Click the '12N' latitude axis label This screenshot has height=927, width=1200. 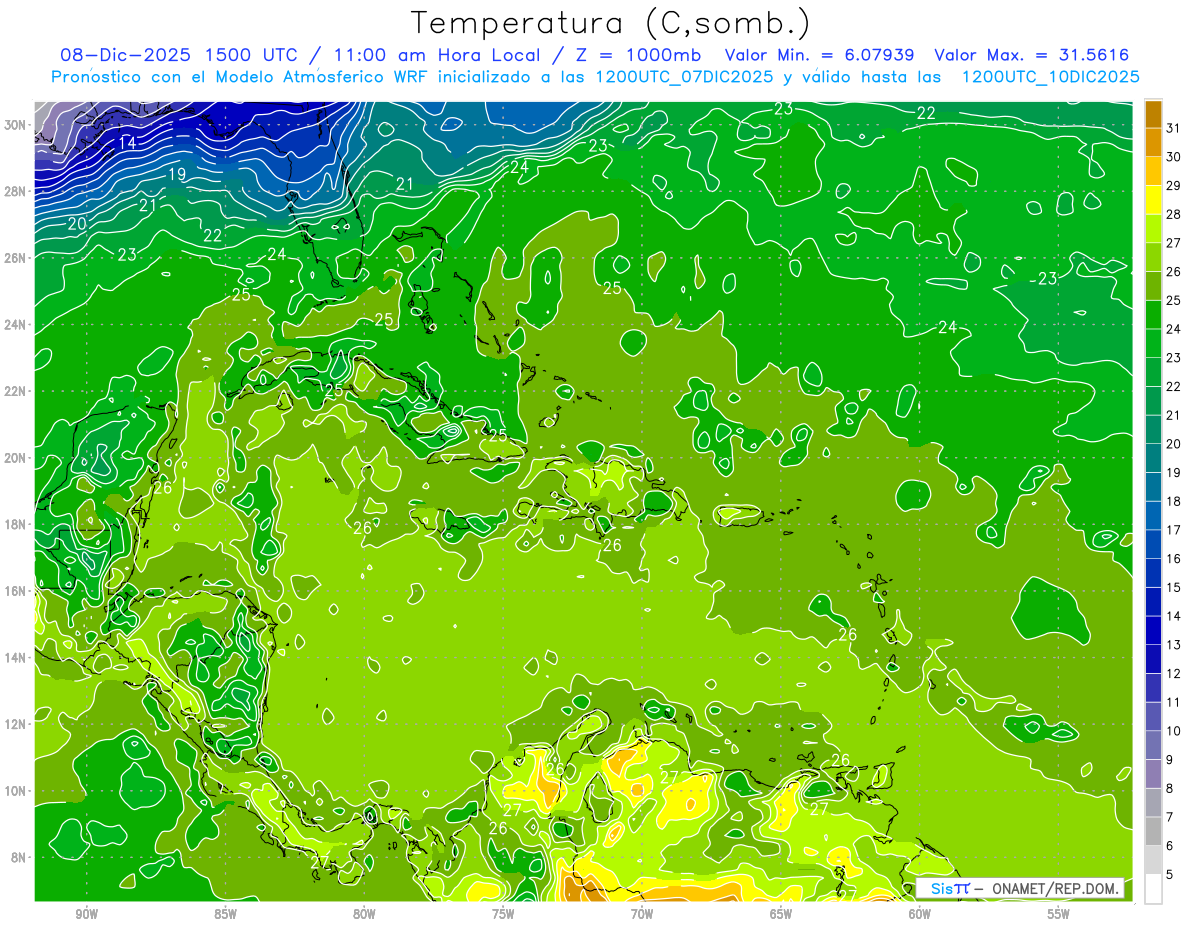tap(16, 724)
